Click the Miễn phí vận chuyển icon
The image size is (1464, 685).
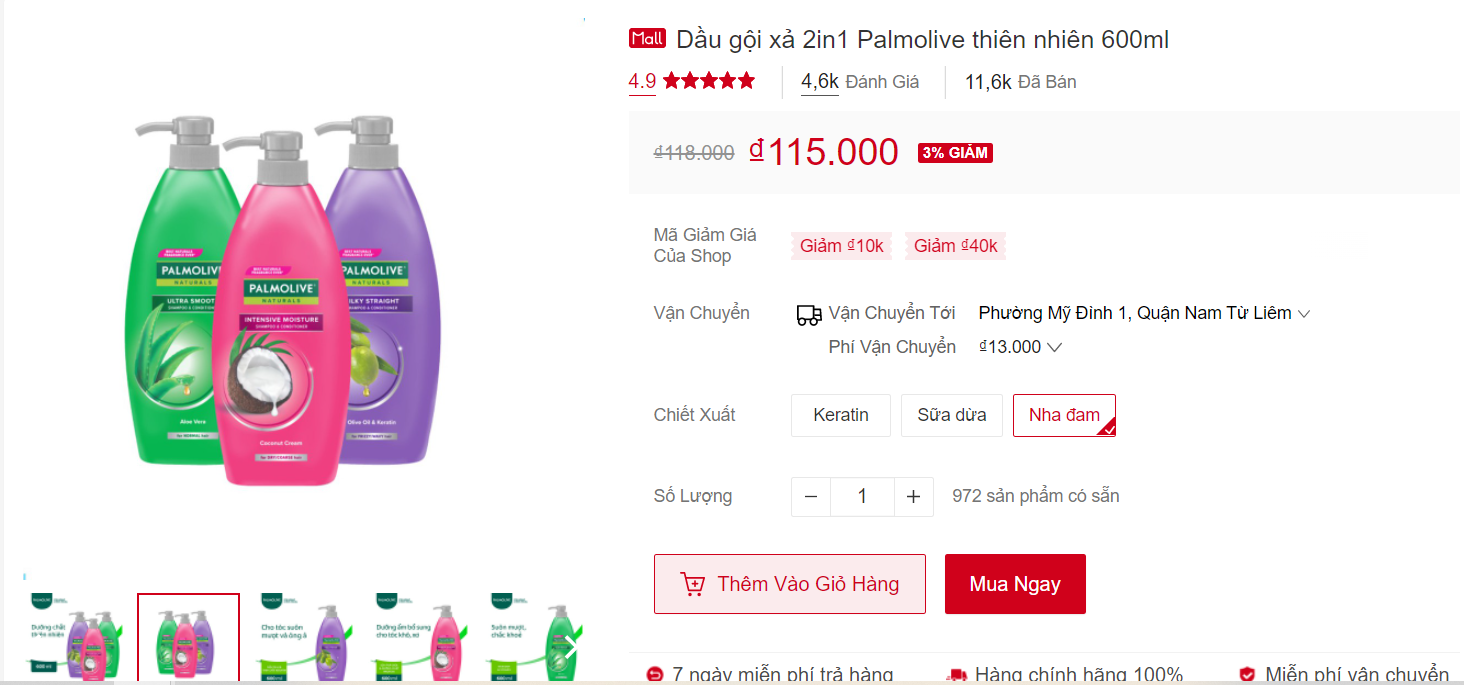tap(1246, 672)
